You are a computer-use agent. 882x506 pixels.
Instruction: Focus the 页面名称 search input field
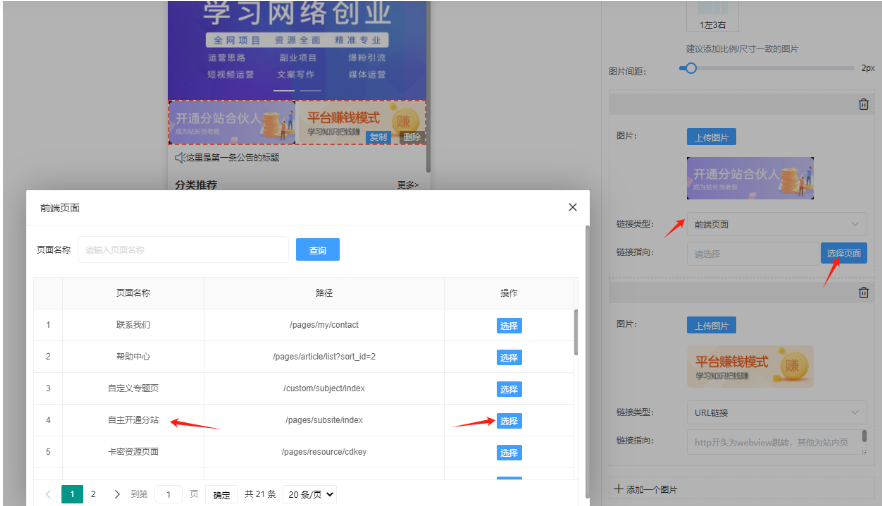(x=183, y=250)
